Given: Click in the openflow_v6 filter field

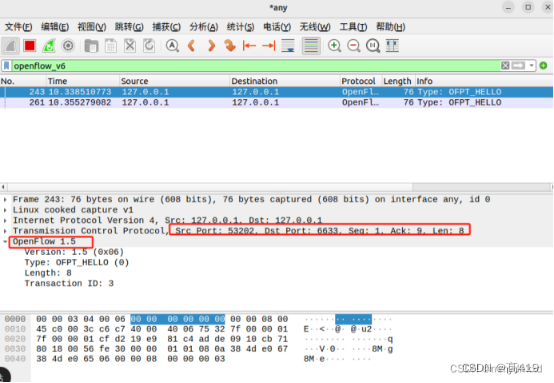Looking at the screenshot, I should (256, 66).
